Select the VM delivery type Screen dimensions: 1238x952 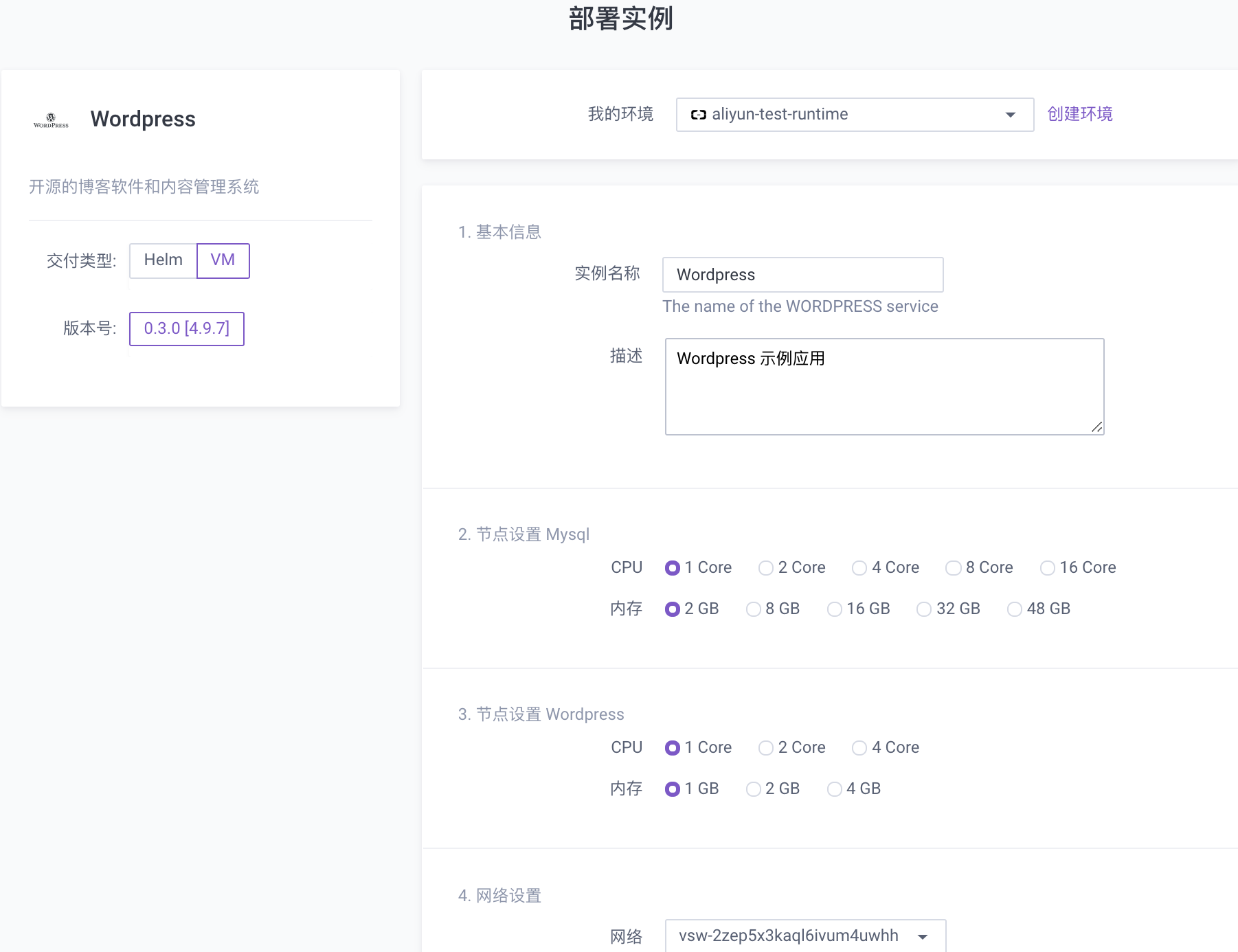(223, 260)
